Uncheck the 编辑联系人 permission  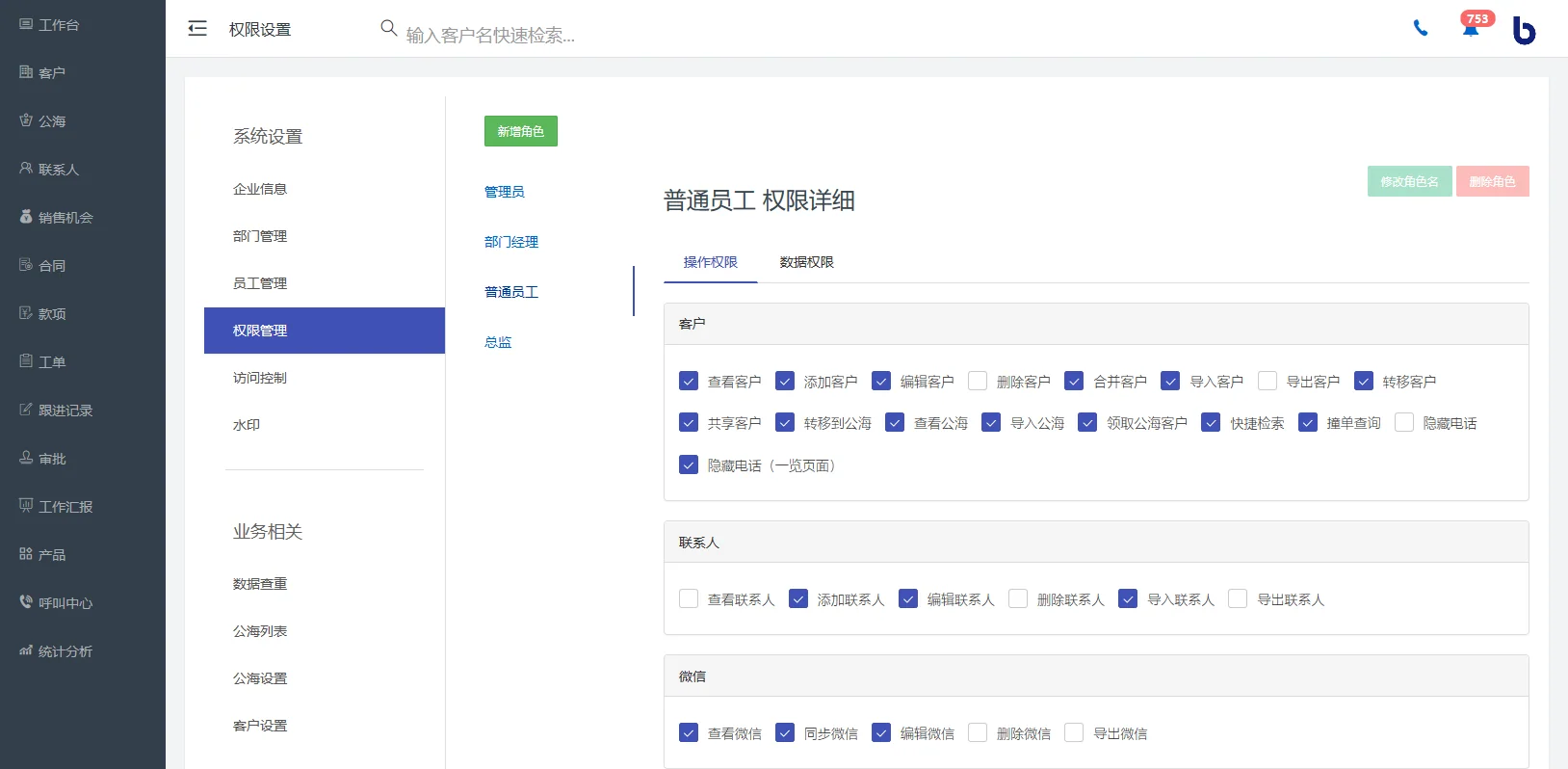point(908,598)
